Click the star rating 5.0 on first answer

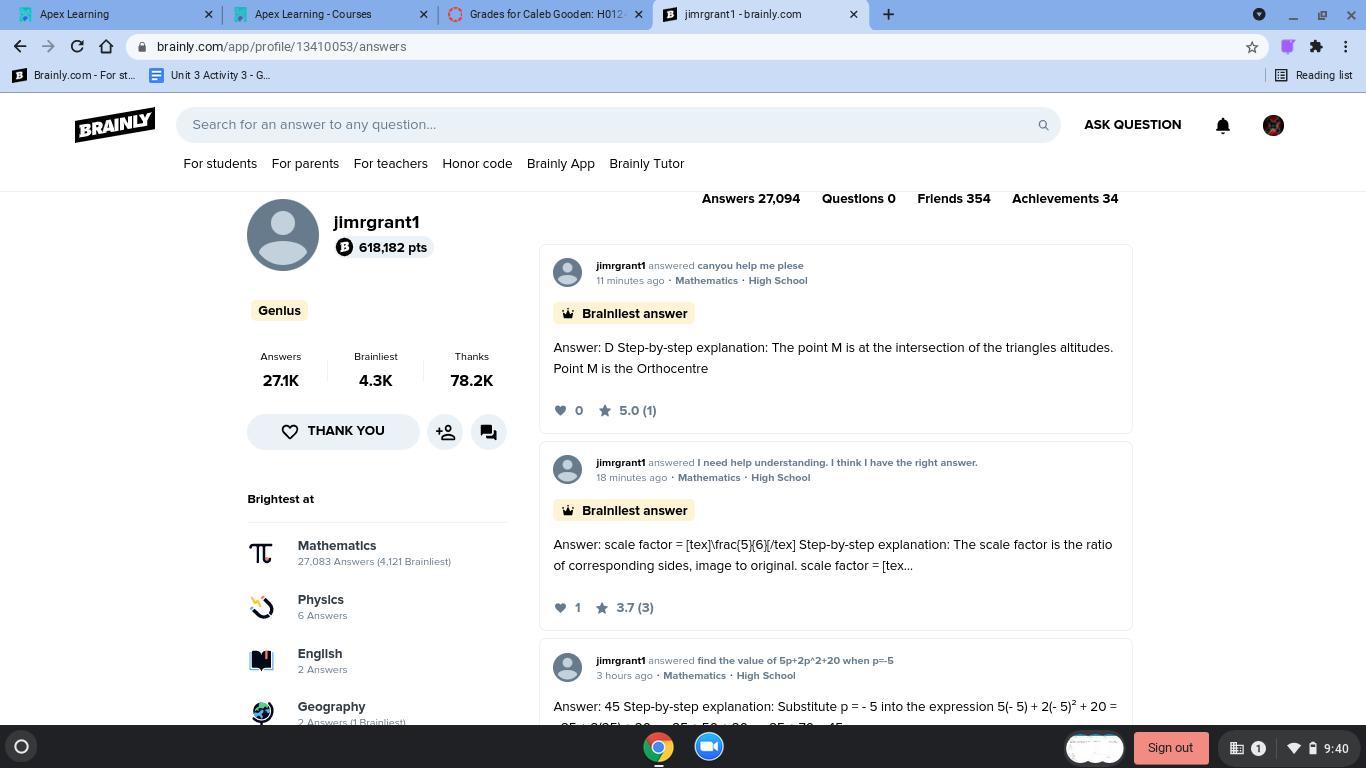point(627,410)
